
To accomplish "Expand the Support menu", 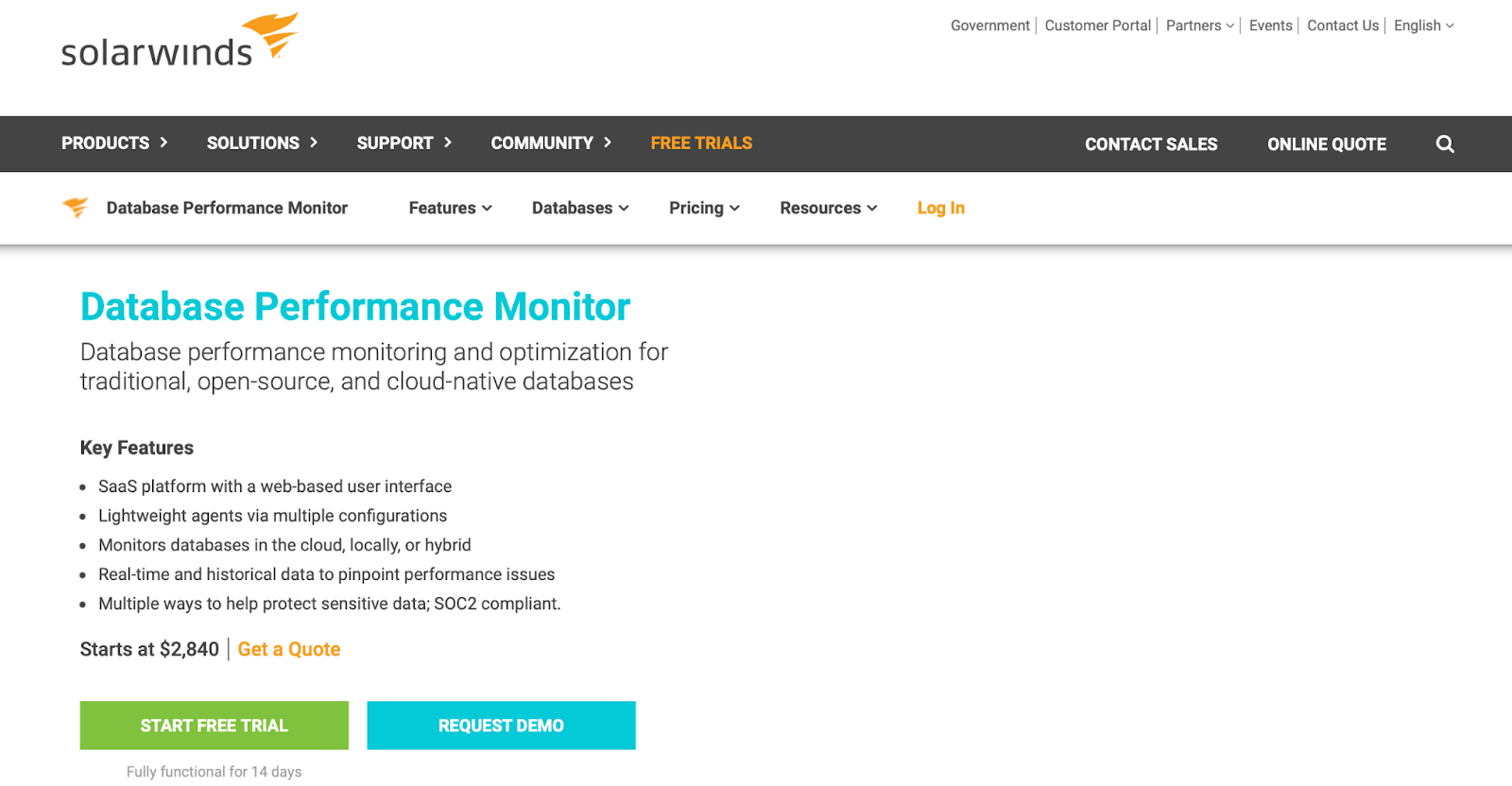I will click(x=404, y=144).
